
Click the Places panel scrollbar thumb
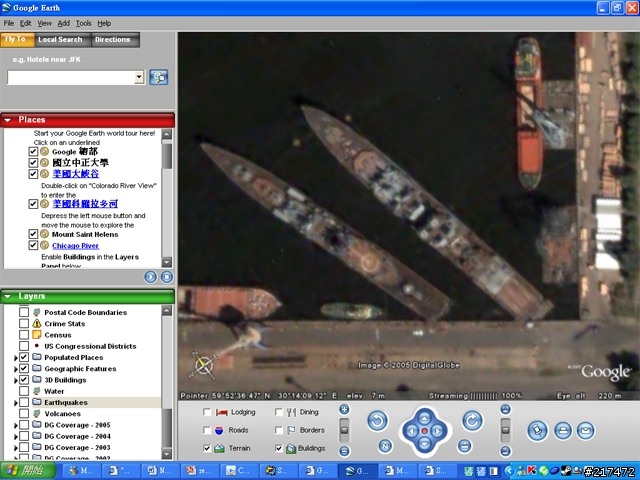(167, 156)
